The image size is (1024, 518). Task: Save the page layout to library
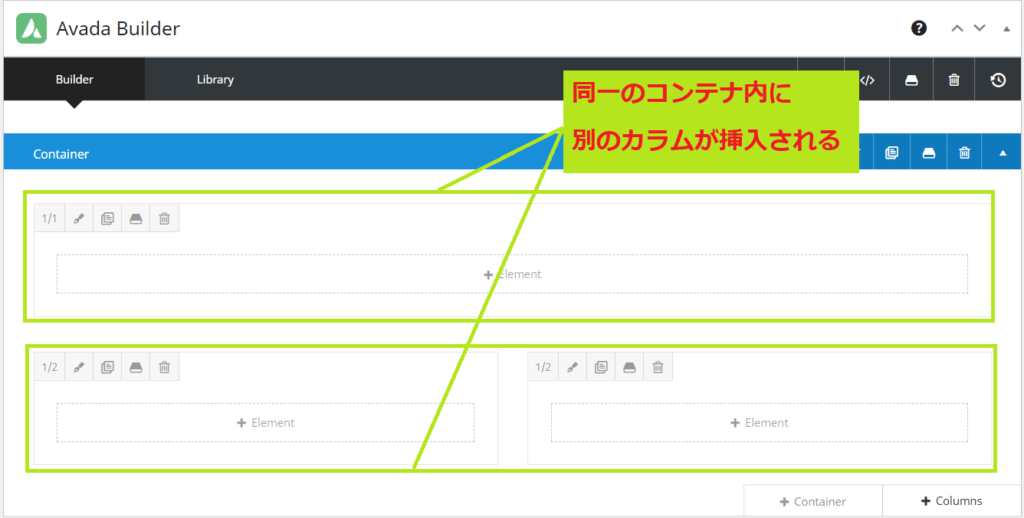912,80
